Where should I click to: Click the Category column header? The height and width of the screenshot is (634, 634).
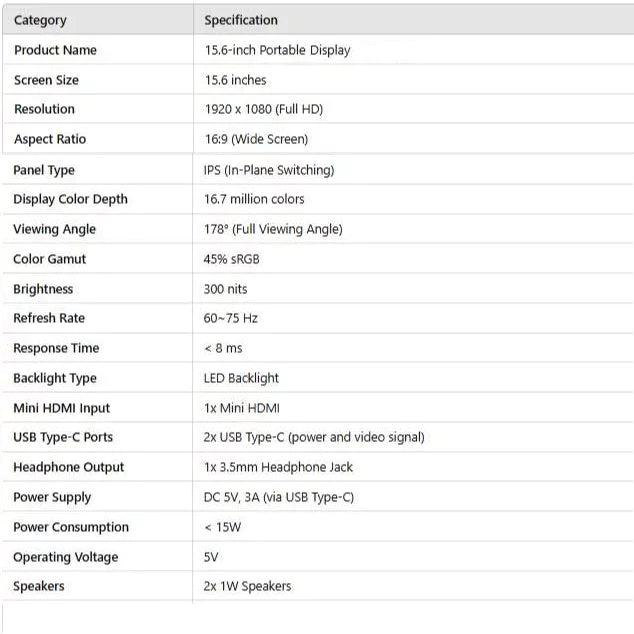pos(40,20)
